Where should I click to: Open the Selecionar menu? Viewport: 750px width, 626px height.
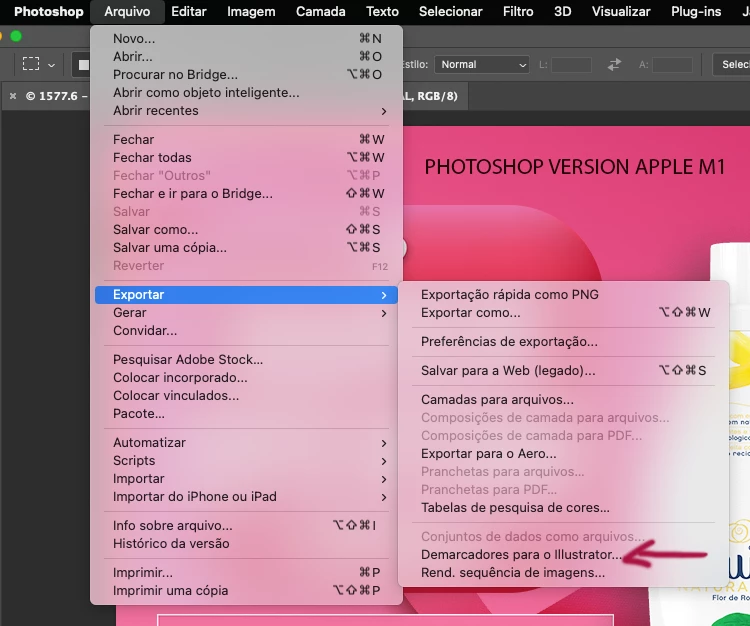coord(451,11)
